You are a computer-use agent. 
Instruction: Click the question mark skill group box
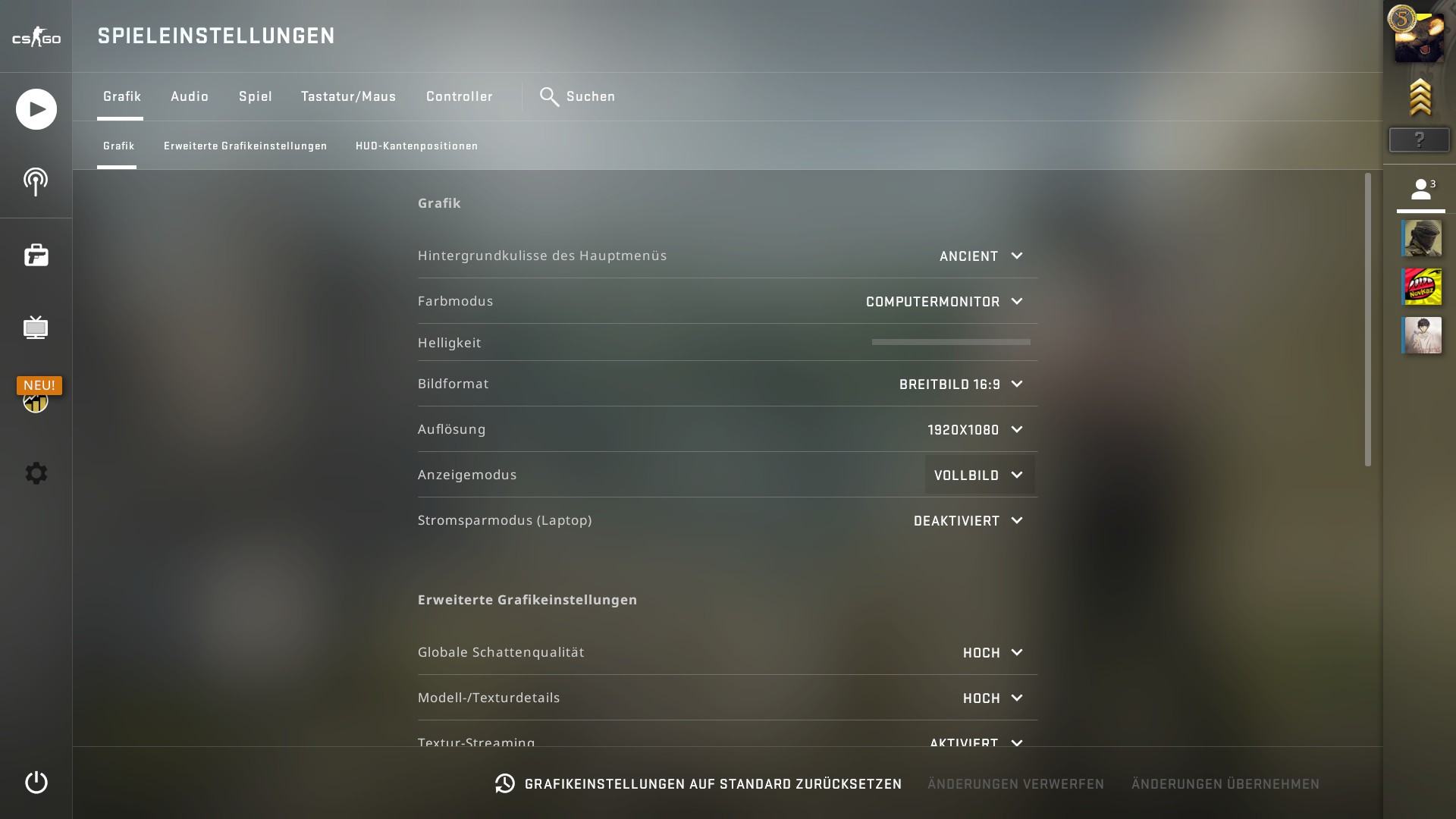1419,140
